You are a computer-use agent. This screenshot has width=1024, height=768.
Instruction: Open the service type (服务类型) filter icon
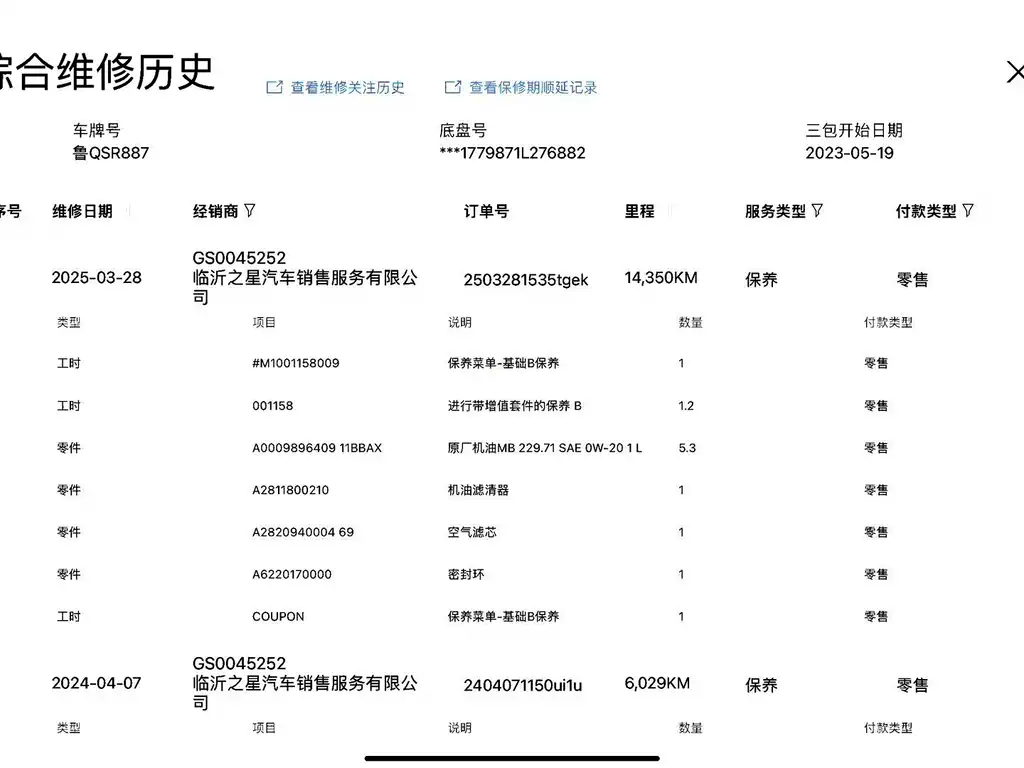(x=817, y=211)
